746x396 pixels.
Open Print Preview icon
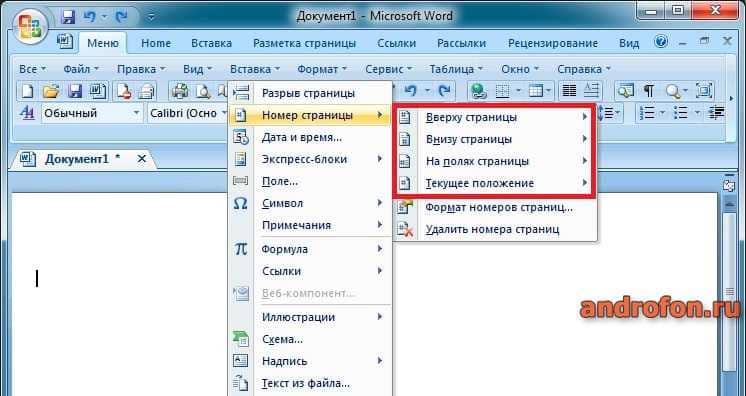point(203,90)
